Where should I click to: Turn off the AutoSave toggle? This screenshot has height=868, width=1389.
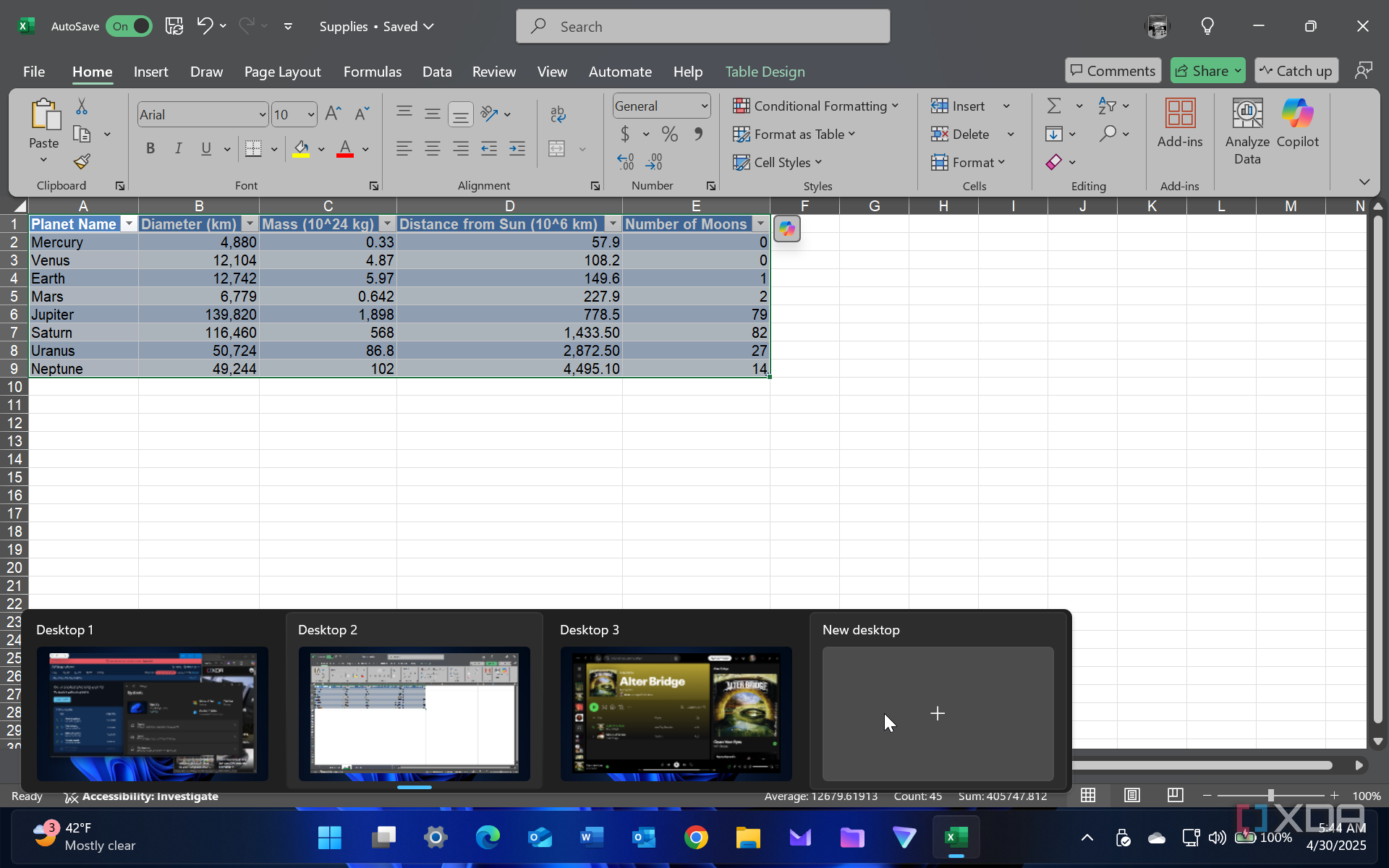129,26
